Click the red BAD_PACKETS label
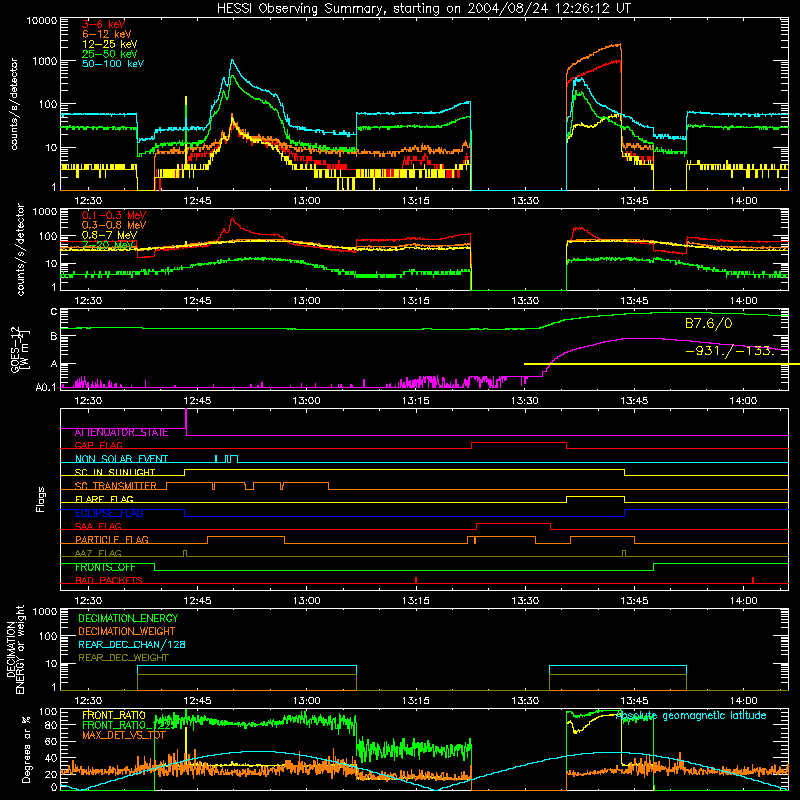 click(x=109, y=580)
